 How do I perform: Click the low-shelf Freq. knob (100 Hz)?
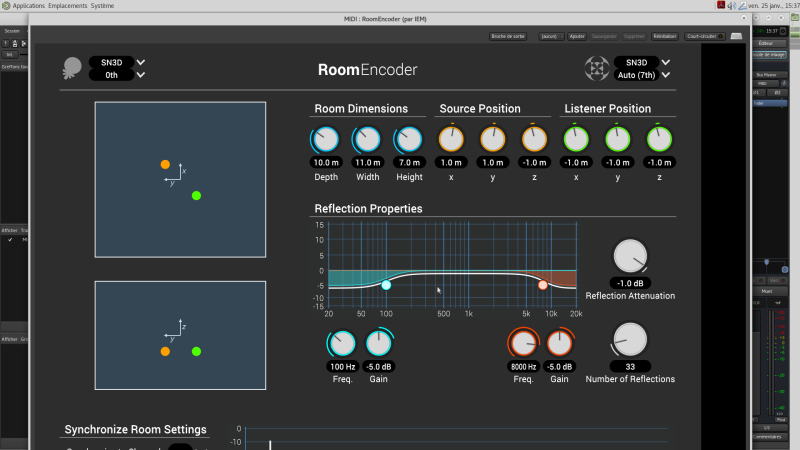tap(342, 343)
